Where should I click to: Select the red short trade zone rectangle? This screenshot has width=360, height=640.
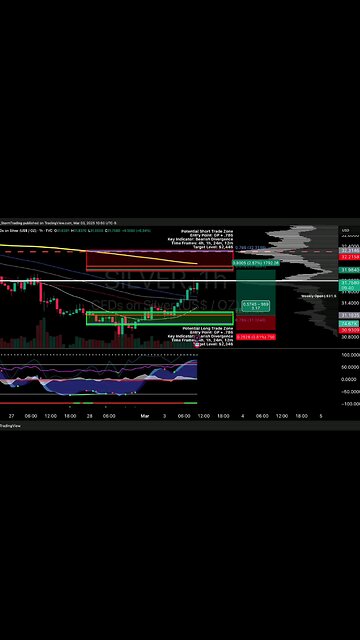click(160, 261)
